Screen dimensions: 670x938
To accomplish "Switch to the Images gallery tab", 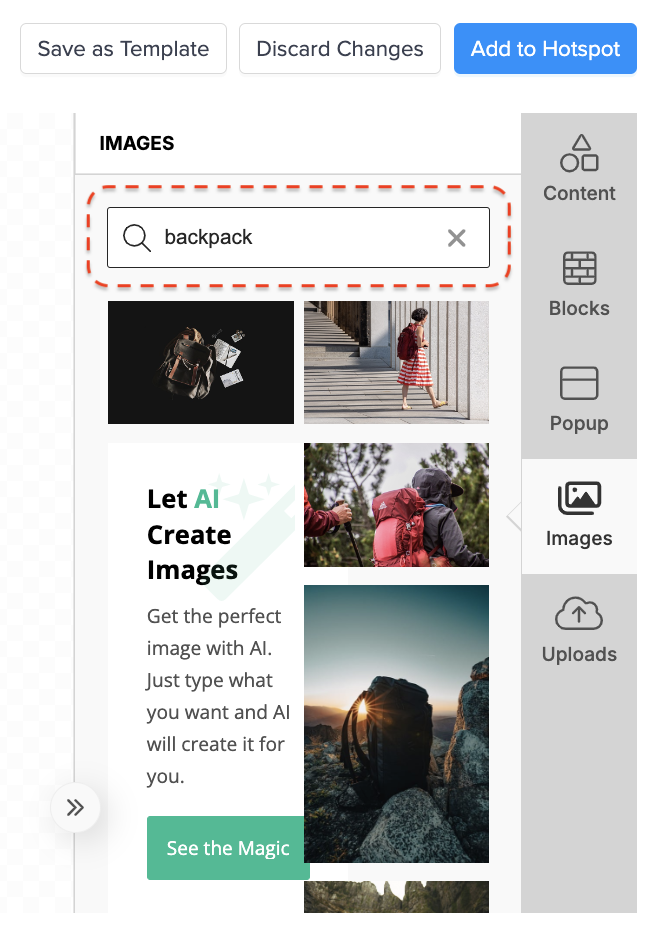I will pyautogui.click(x=579, y=516).
